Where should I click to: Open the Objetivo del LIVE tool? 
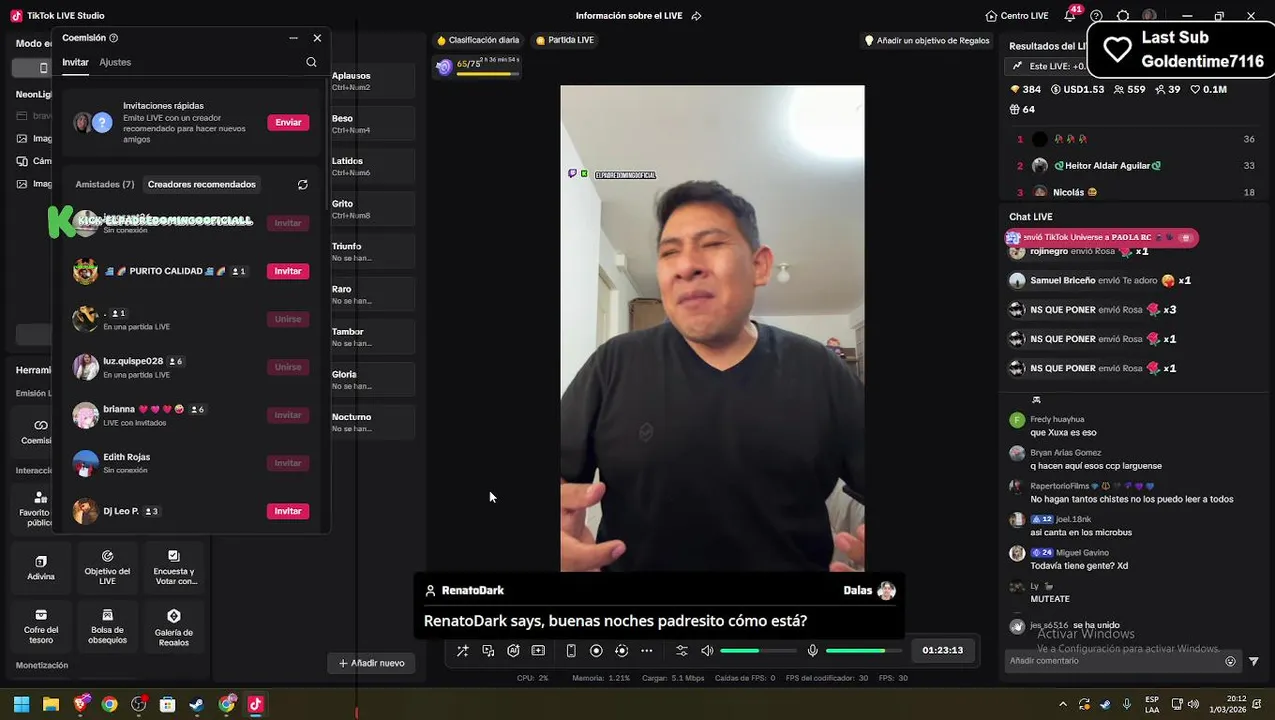point(107,567)
